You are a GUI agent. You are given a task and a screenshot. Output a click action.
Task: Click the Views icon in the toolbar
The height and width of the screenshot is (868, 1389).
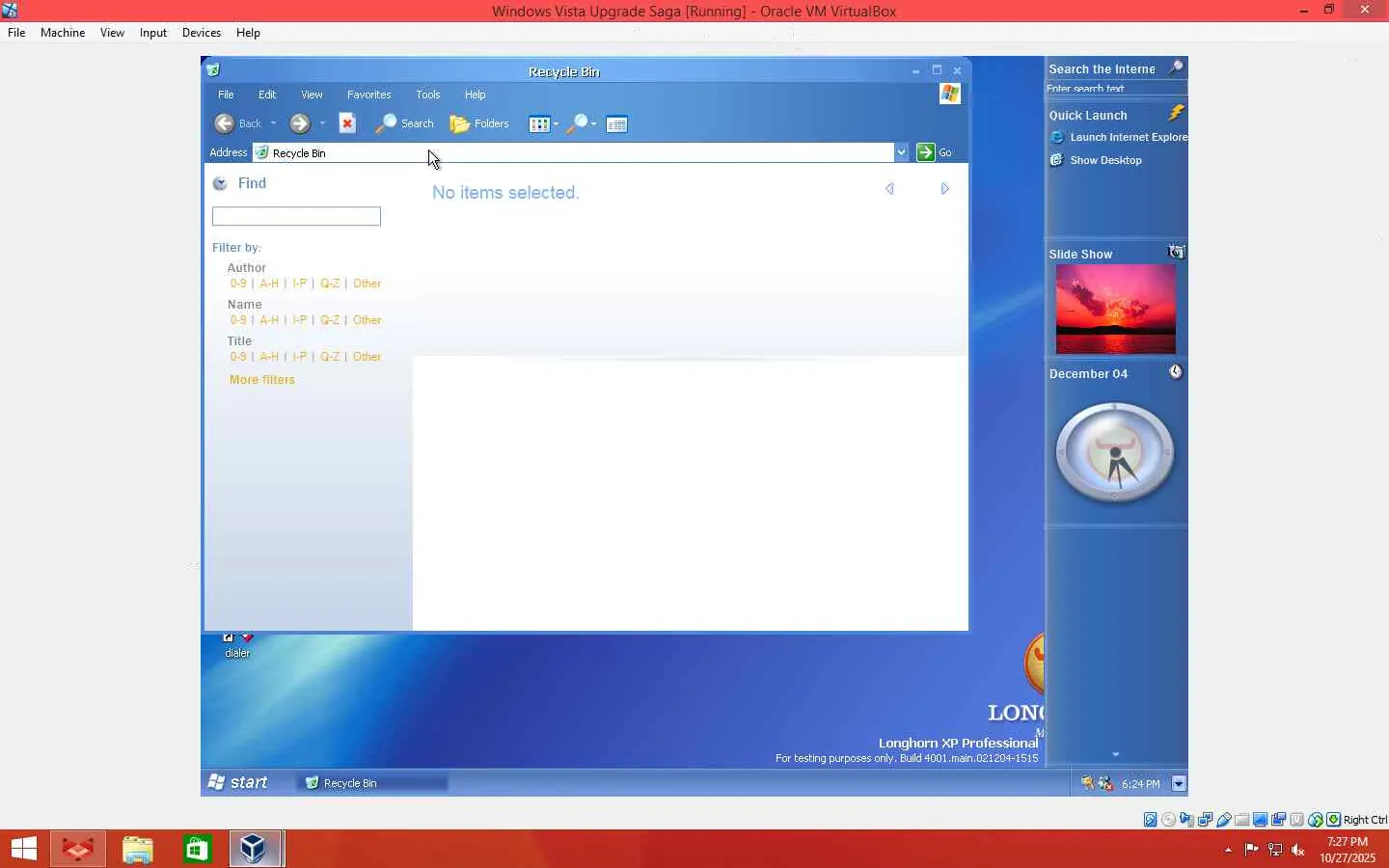[538, 123]
